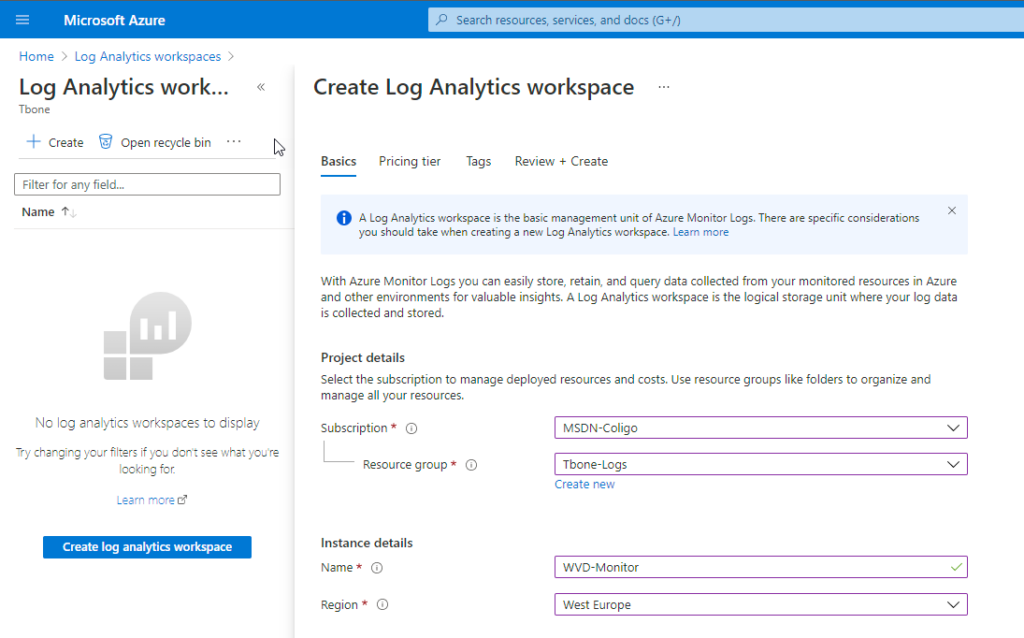Focus the Name input WVD-Monitor

[761, 567]
